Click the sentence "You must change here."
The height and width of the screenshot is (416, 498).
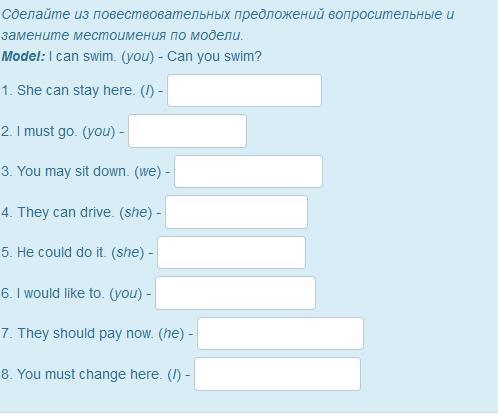[x=89, y=374]
